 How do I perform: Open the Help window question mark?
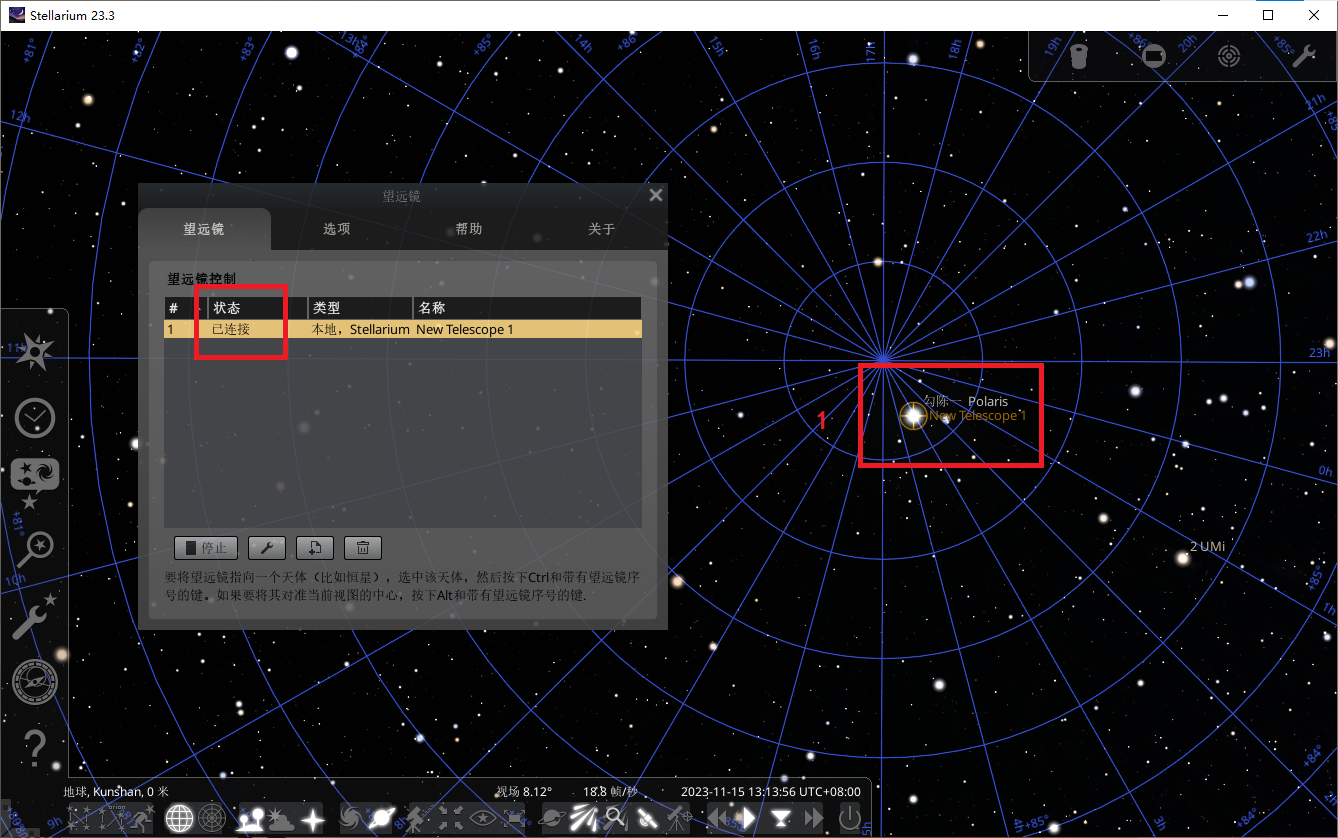(x=35, y=746)
